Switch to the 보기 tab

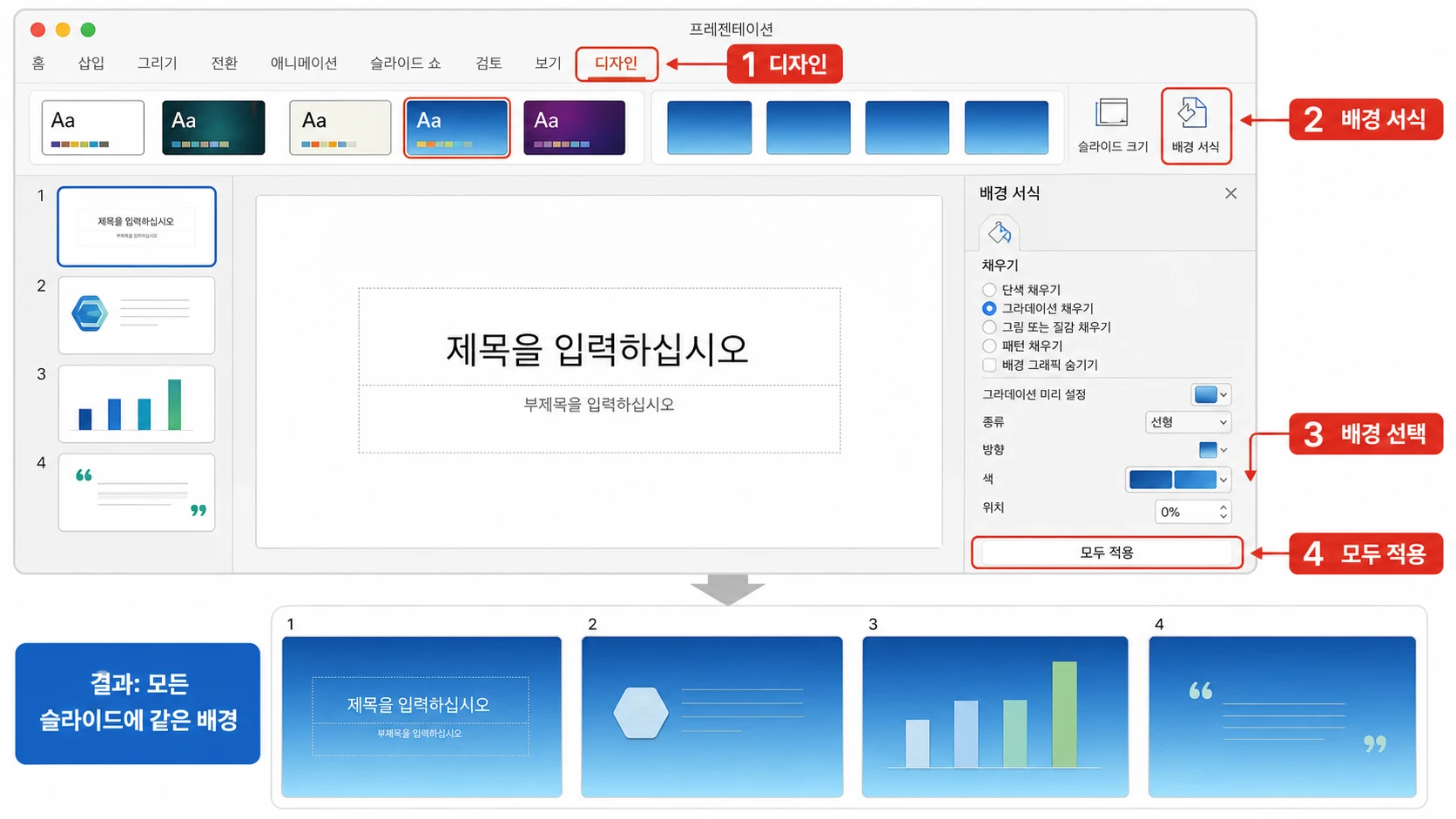[x=548, y=64]
